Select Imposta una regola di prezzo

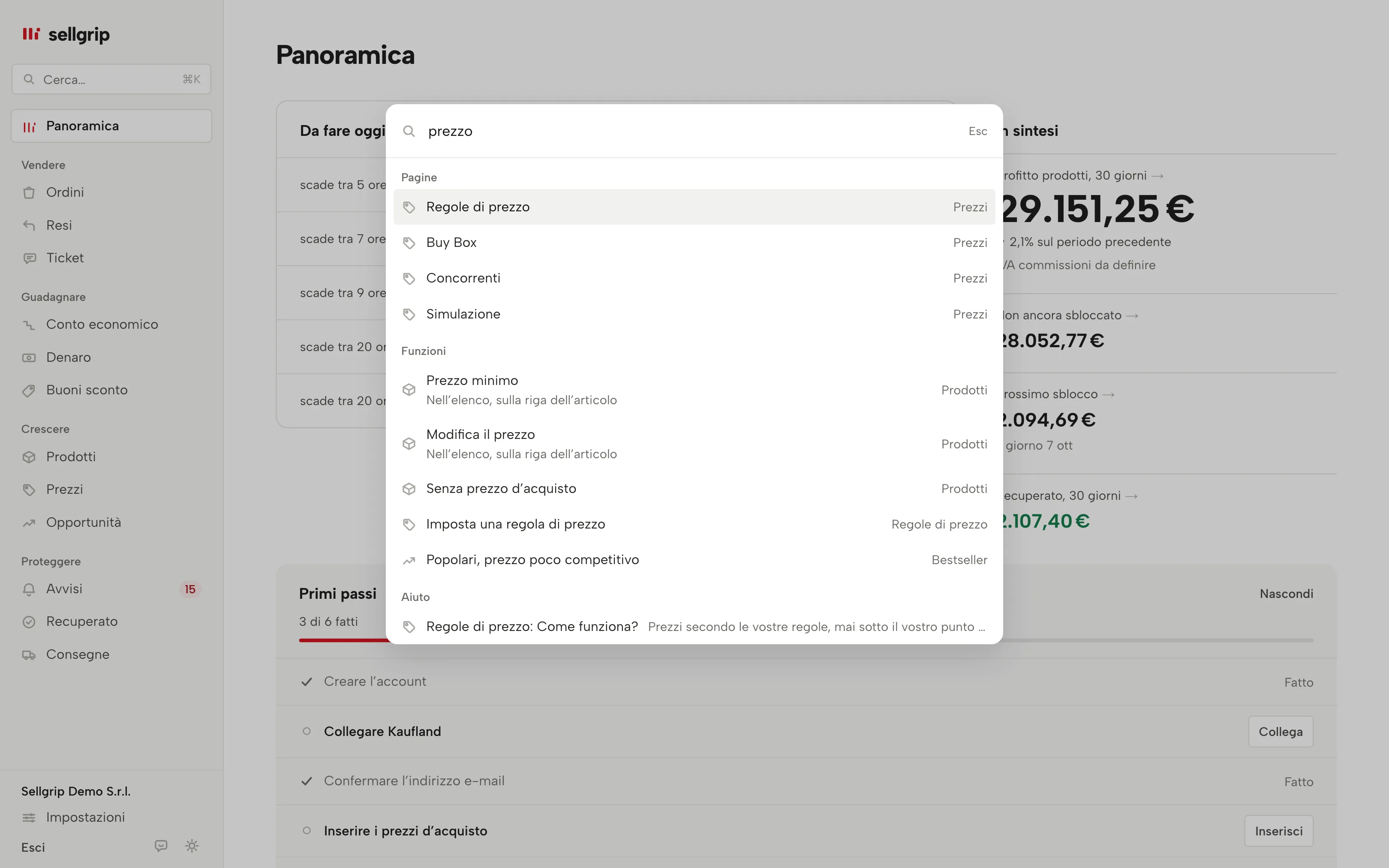tap(694, 524)
